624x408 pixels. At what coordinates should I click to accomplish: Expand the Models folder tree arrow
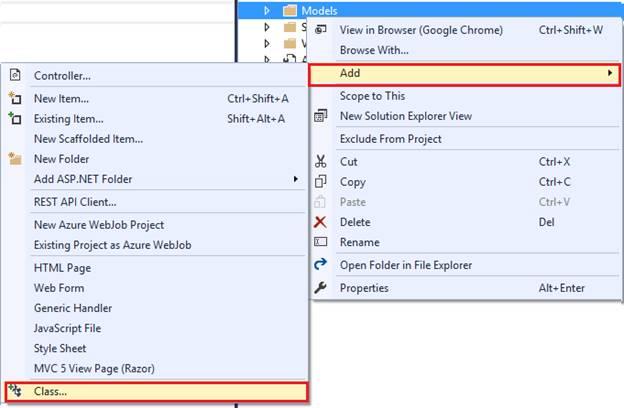tap(267, 11)
